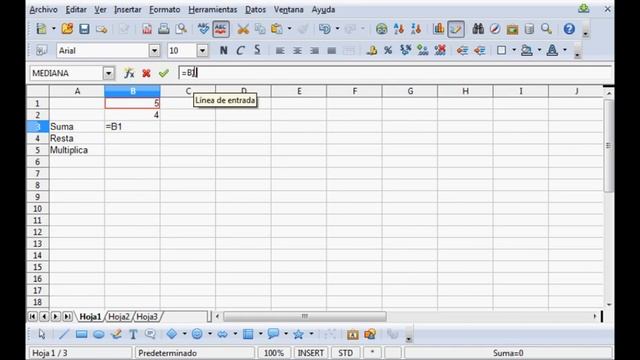The width and height of the screenshot is (640, 360).
Task: Open the Herramientas menu
Action: tap(213, 9)
